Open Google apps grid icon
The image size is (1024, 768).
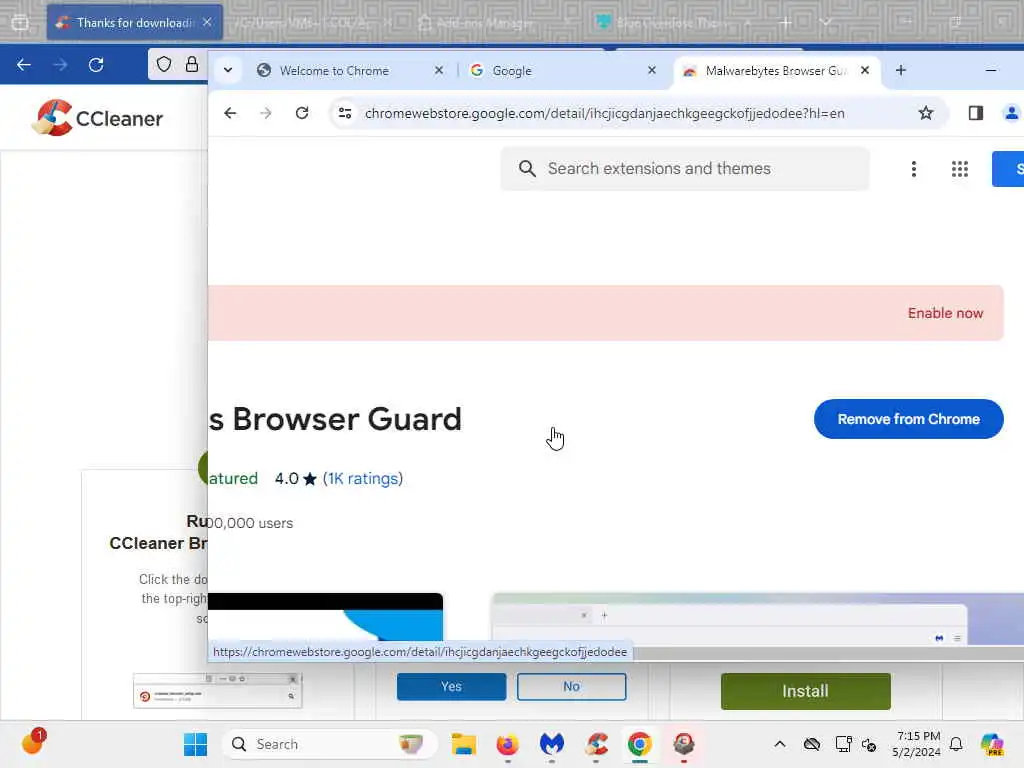pos(959,169)
